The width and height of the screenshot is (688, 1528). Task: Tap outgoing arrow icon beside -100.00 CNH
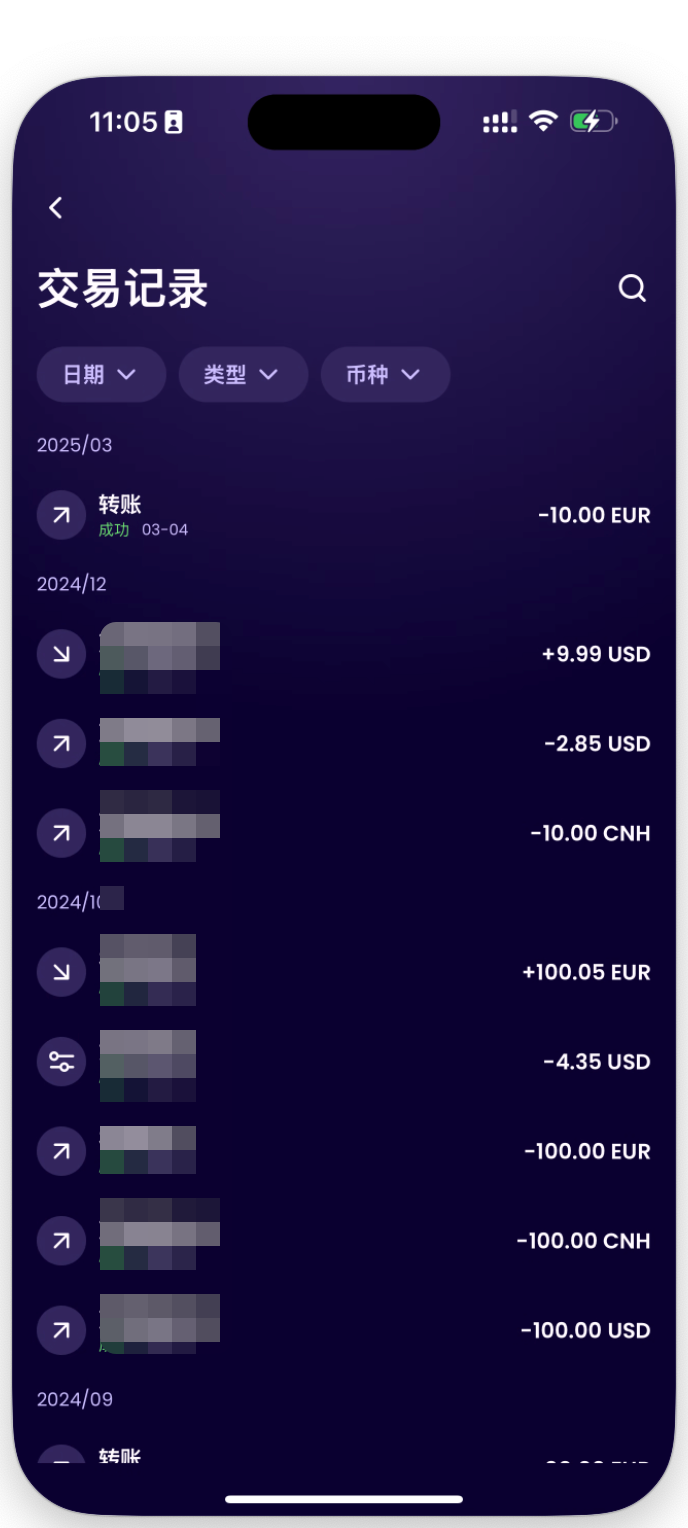pyautogui.click(x=61, y=1241)
